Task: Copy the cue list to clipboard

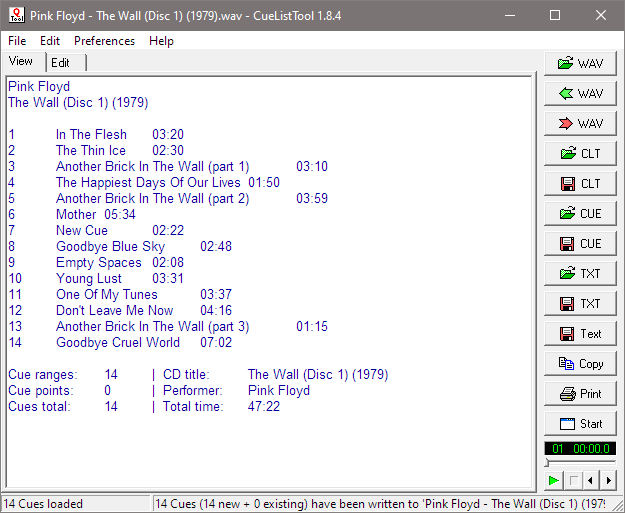Action: coord(580,364)
